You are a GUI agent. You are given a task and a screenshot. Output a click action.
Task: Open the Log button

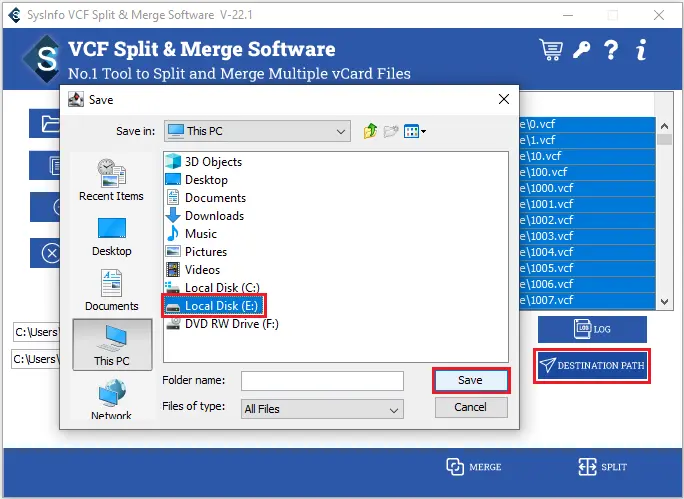592,329
